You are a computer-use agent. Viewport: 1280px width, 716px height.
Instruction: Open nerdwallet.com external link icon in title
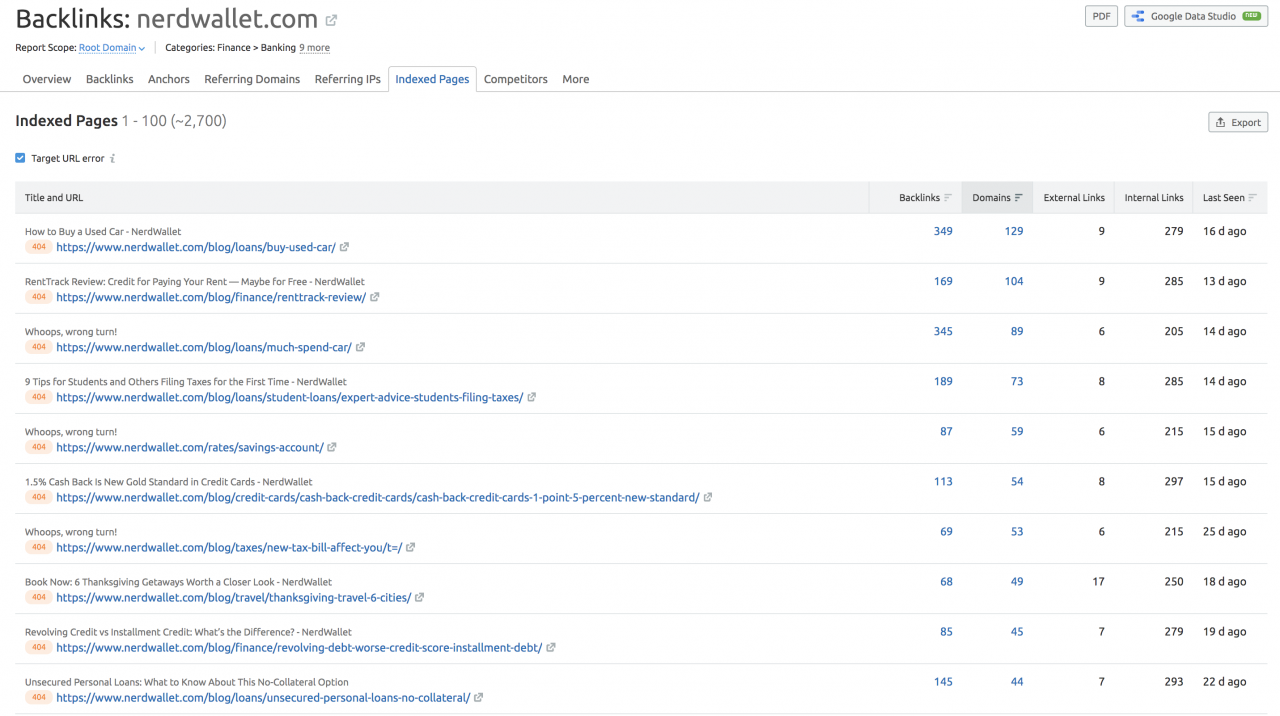pos(332,20)
